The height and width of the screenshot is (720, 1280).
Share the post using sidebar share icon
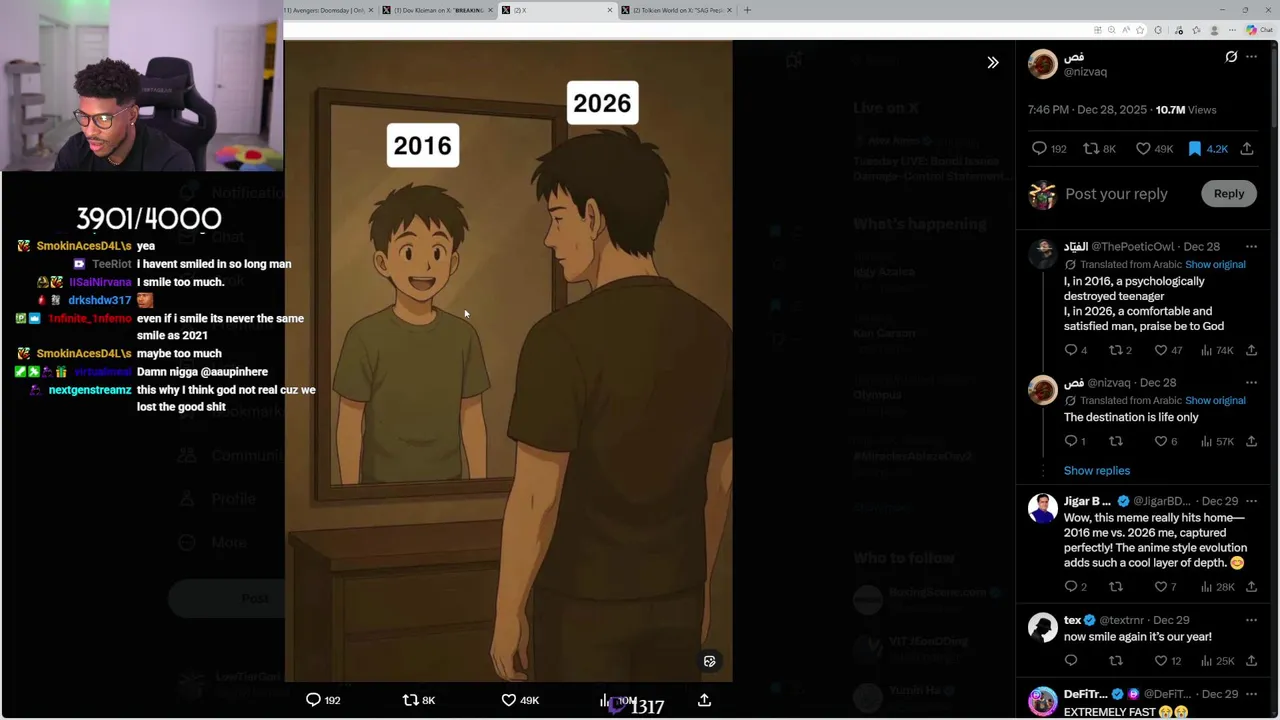coord(1247,149)
